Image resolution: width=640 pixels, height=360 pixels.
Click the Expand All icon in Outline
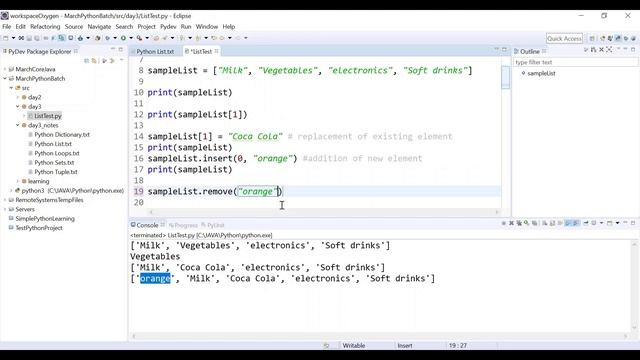pyautogui.click(x=609, y=50)
